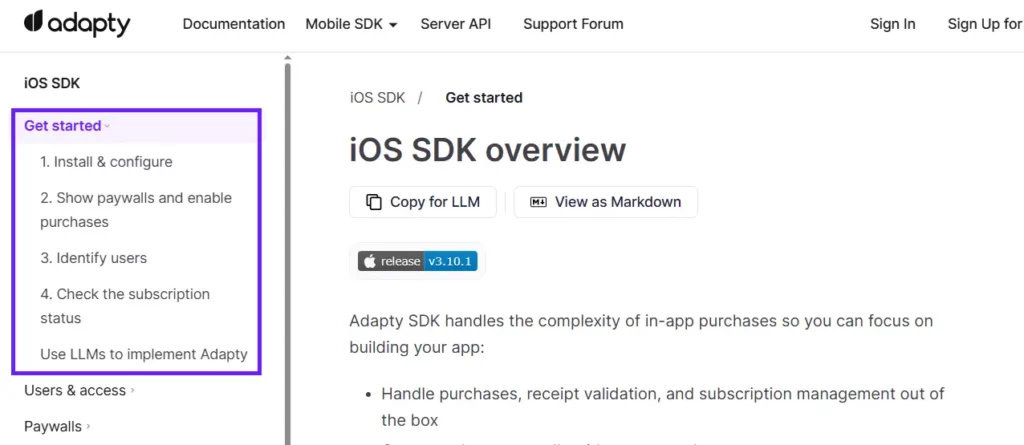
Task: Collapse the Get started section
Action: point(136,125)
